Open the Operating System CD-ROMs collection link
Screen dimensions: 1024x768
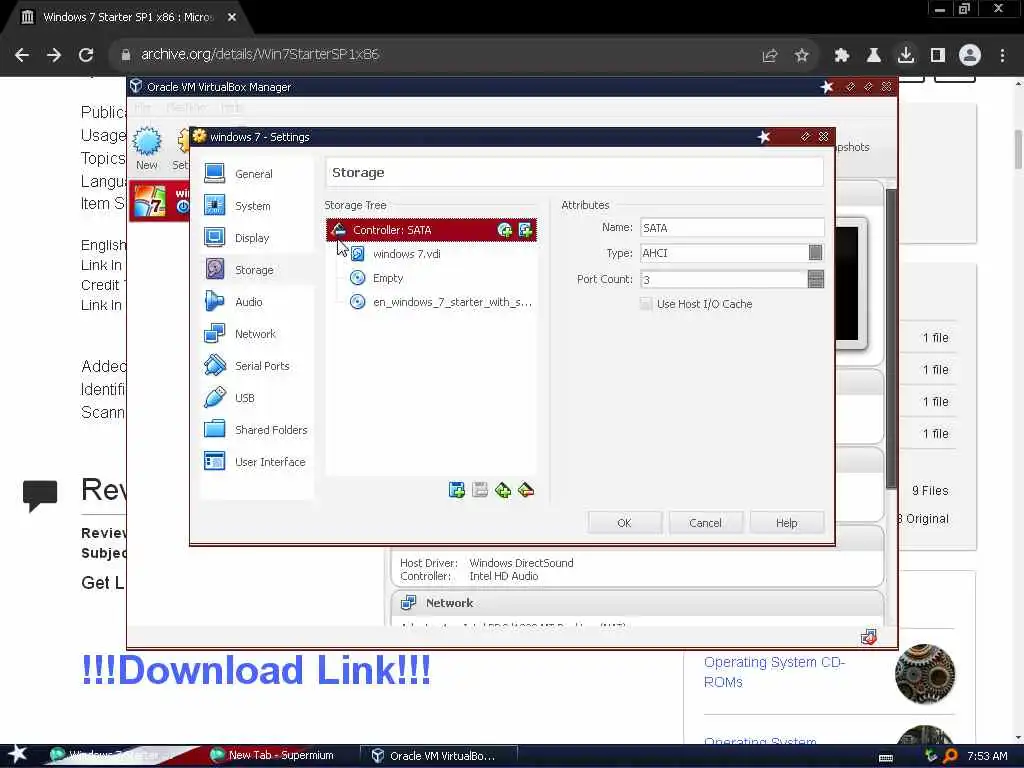pos(774,671)
